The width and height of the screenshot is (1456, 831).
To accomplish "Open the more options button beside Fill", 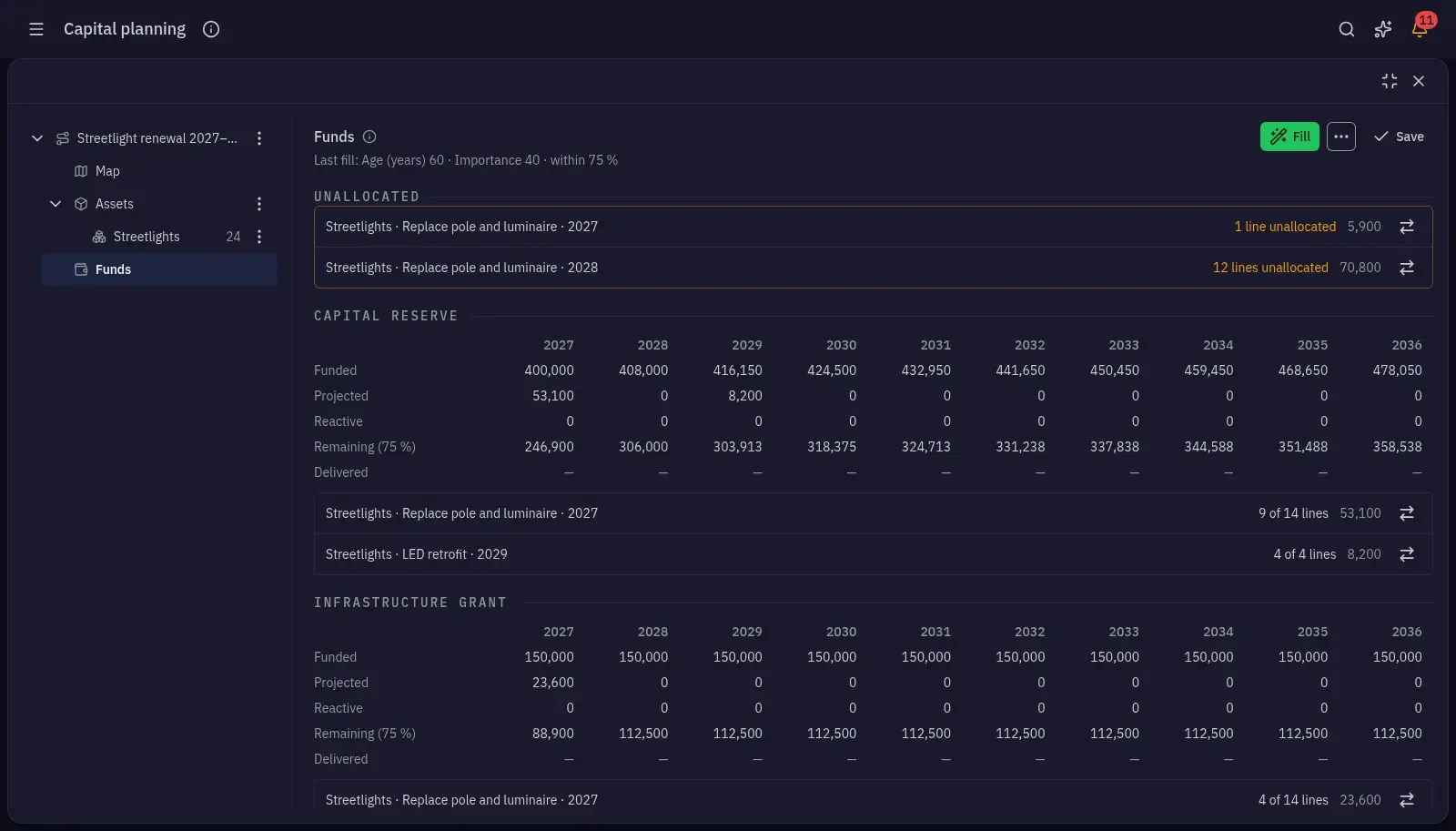I will (1341, 137).
